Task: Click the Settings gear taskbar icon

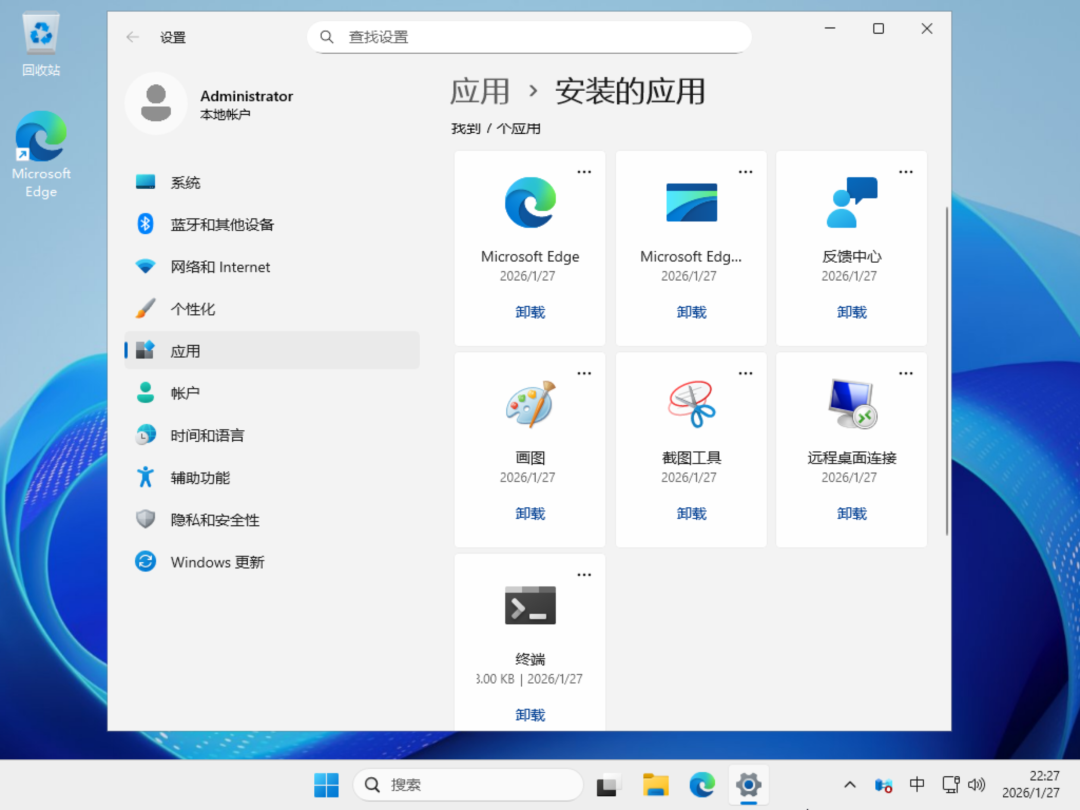Action: pyautogui.click(x=749, y=785)
